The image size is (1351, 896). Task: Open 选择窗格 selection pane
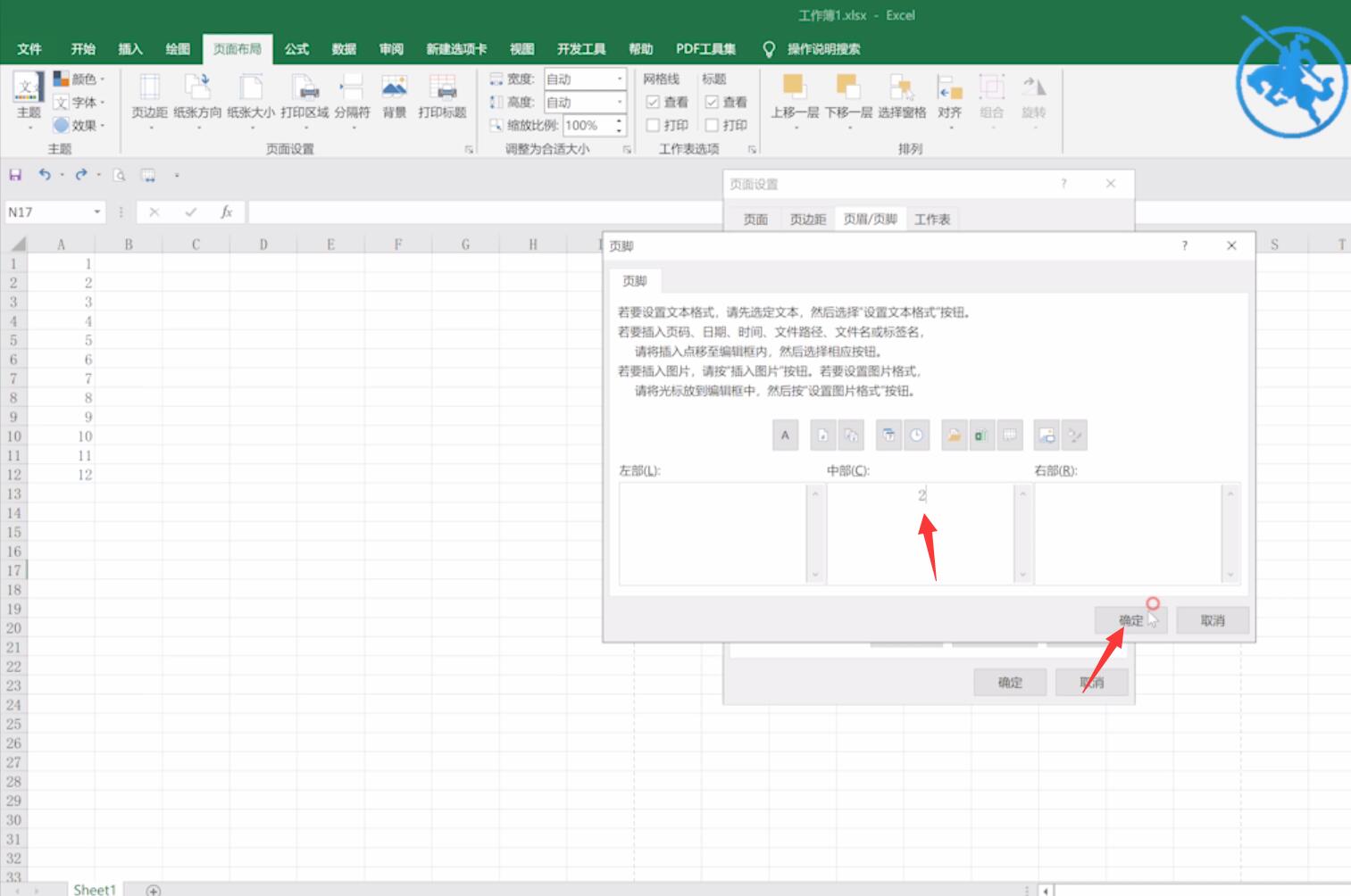(x=902, y=96)
